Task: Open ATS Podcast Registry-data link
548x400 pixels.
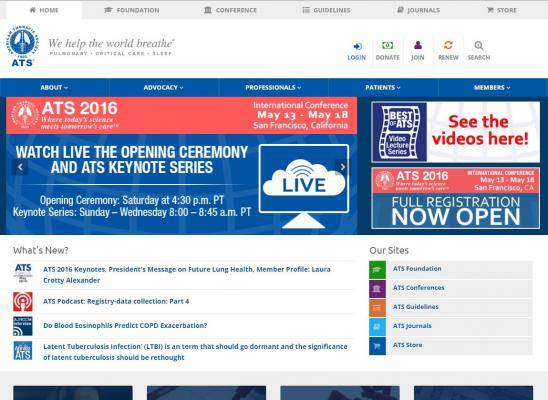Action: (x=116, y=301)
